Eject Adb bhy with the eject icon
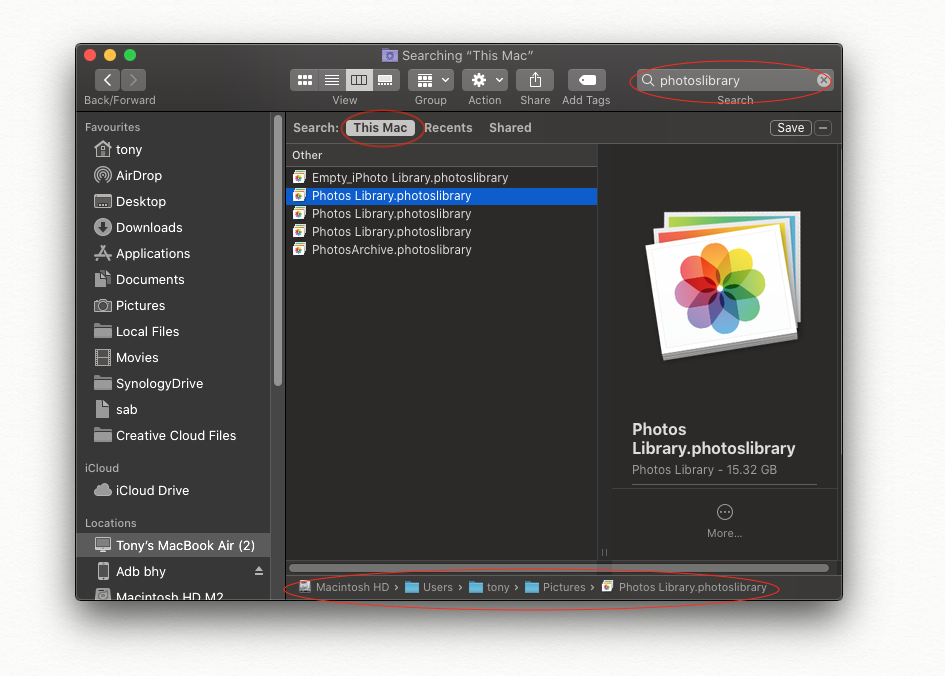The image size is (945, 676). tap(259, 571)
